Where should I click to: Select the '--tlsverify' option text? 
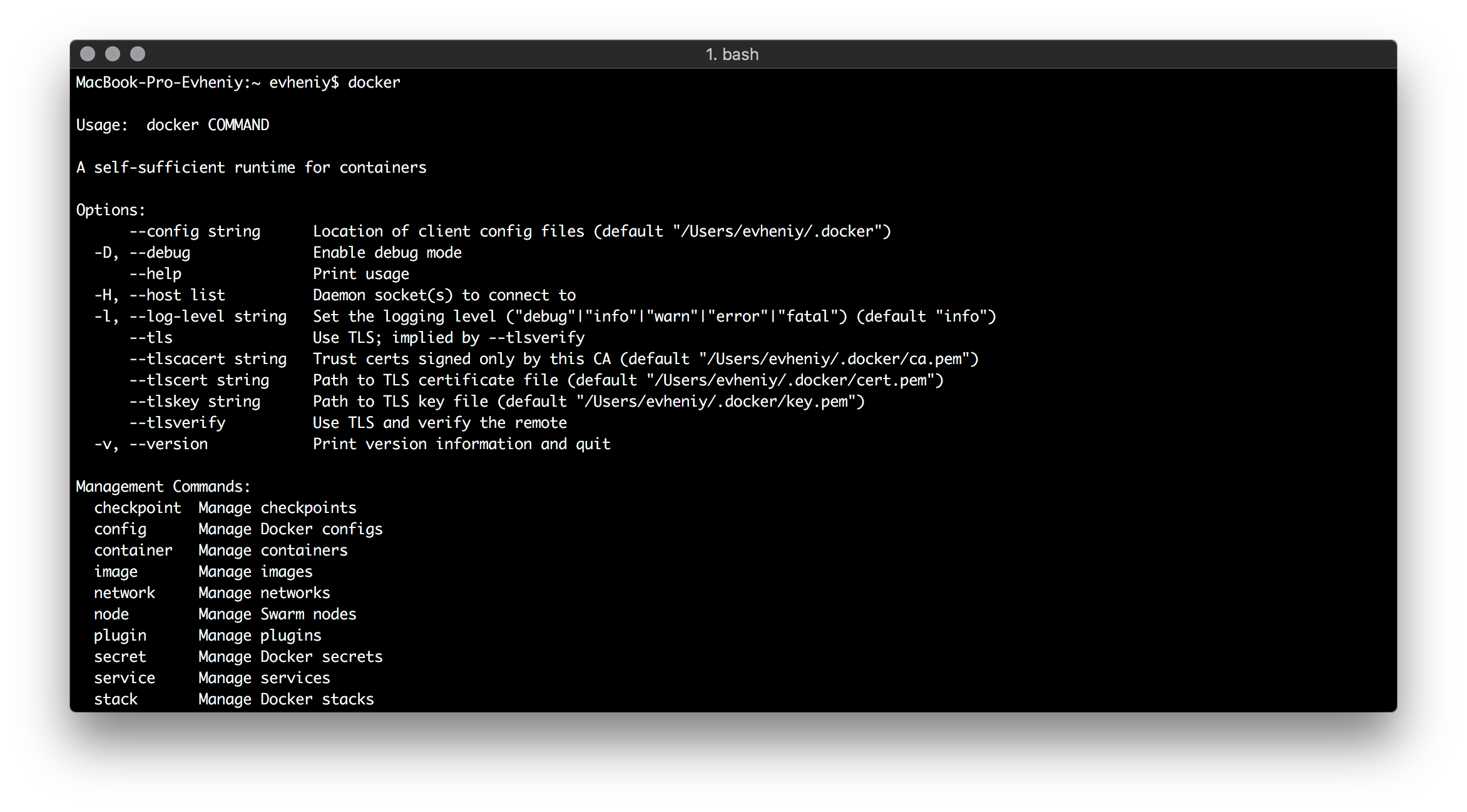pyautogui.click(x=177, y=422)
